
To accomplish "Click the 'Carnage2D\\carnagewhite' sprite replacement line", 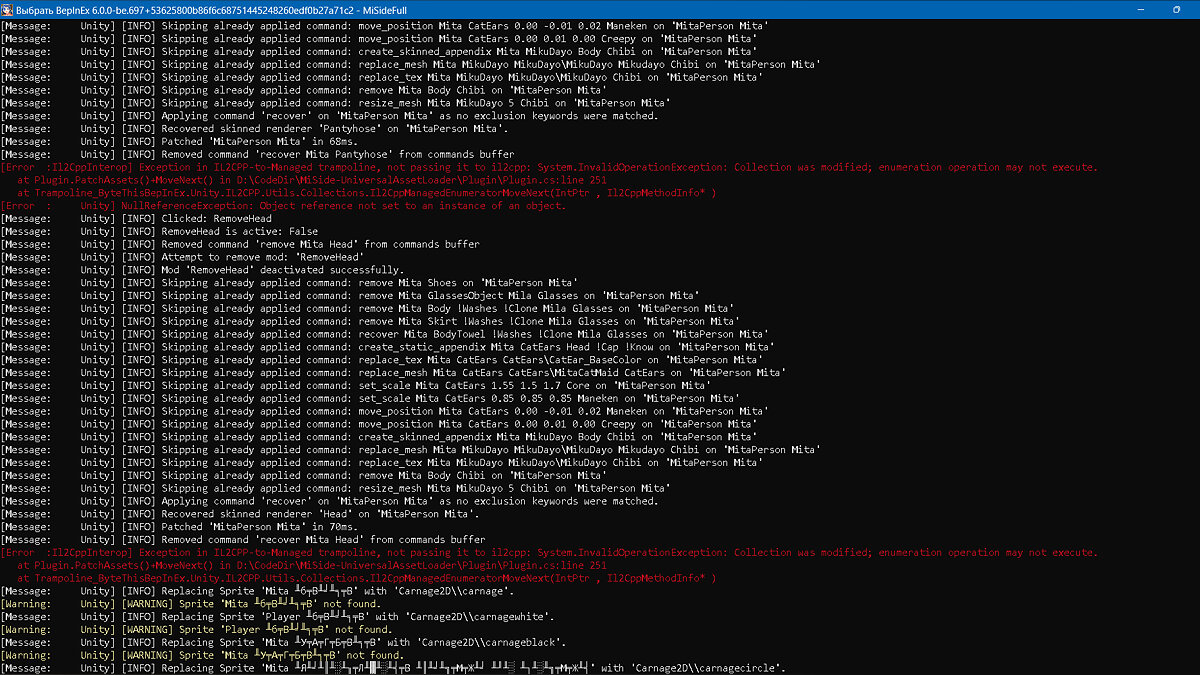I will coord(350,617).
